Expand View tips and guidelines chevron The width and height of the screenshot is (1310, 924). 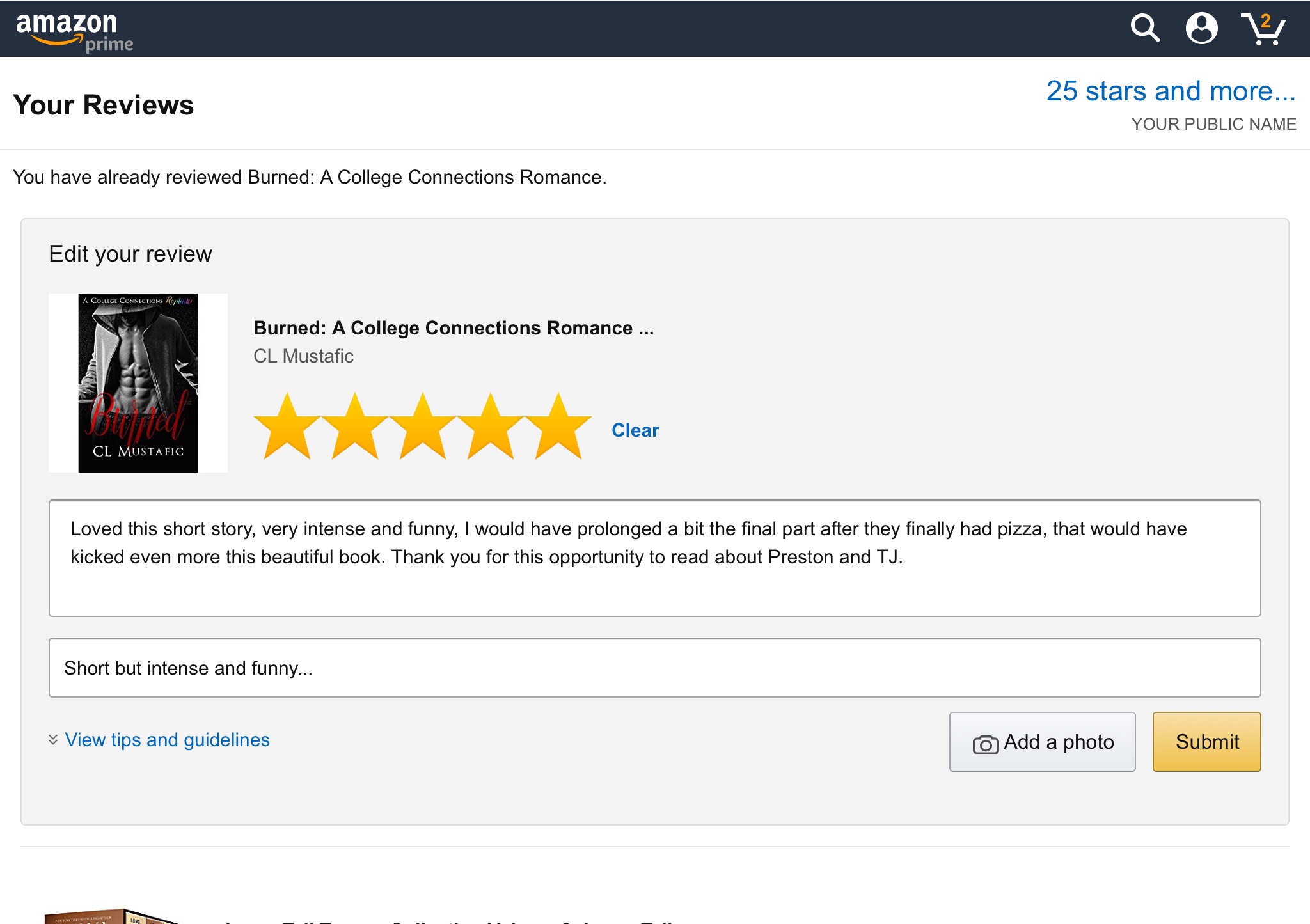[x=53, y=740]
